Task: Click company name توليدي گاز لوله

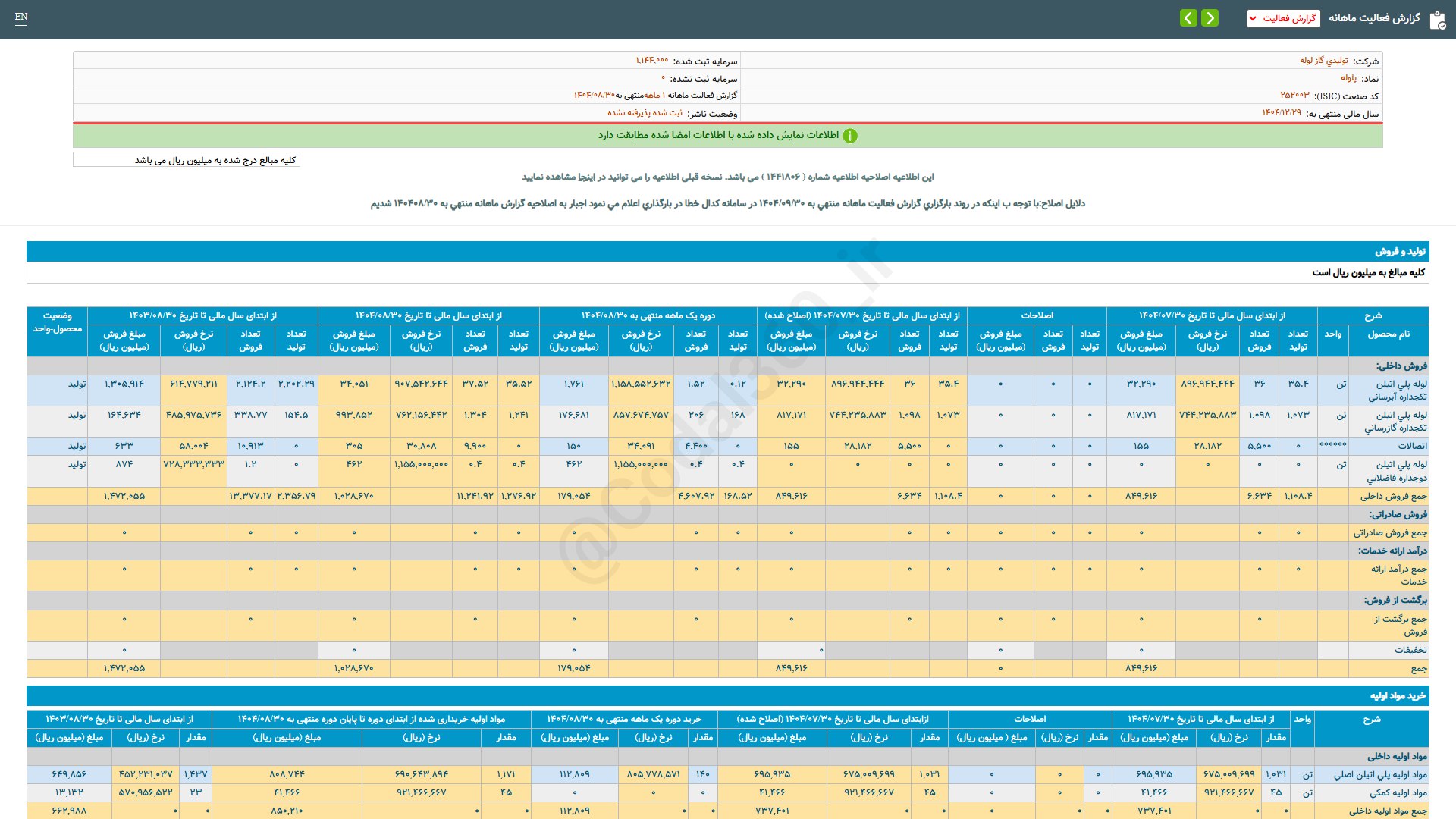Action: [x=1324, y=61]
